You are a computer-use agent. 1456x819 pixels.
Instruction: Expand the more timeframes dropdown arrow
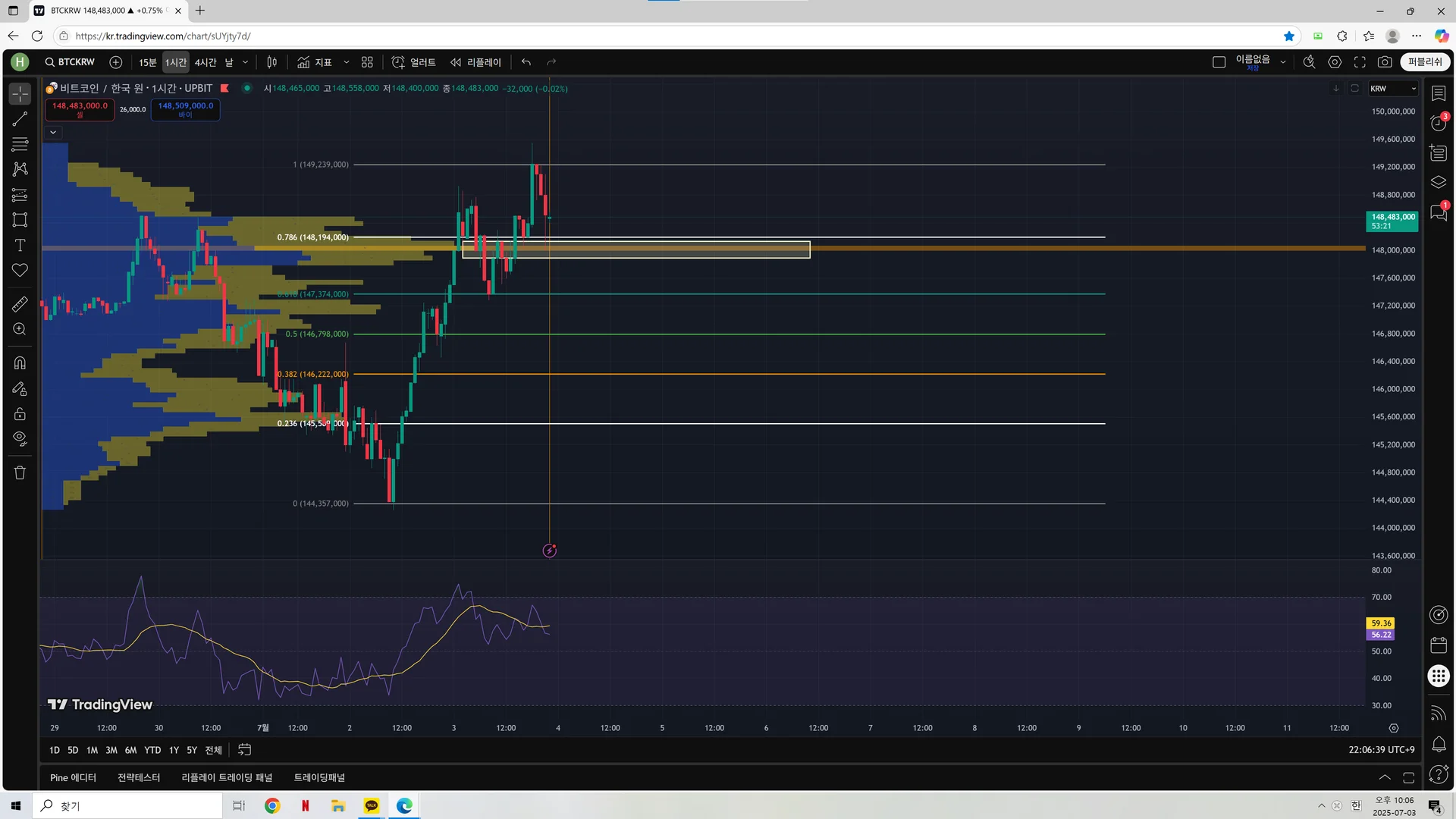tap(245, 62)
